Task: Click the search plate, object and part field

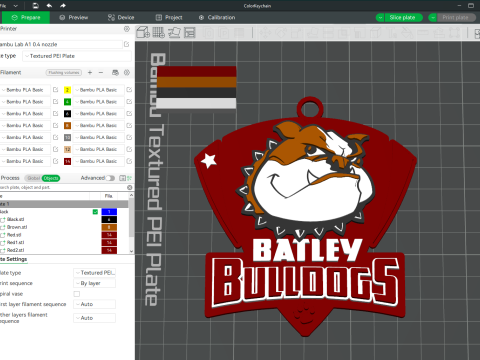Action: pos(63,187)
